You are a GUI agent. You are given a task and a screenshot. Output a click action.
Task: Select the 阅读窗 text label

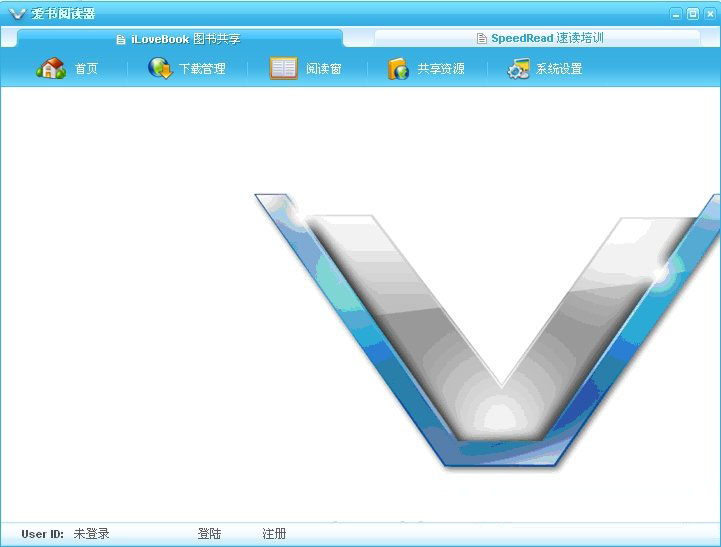click(x=324, y=69)
